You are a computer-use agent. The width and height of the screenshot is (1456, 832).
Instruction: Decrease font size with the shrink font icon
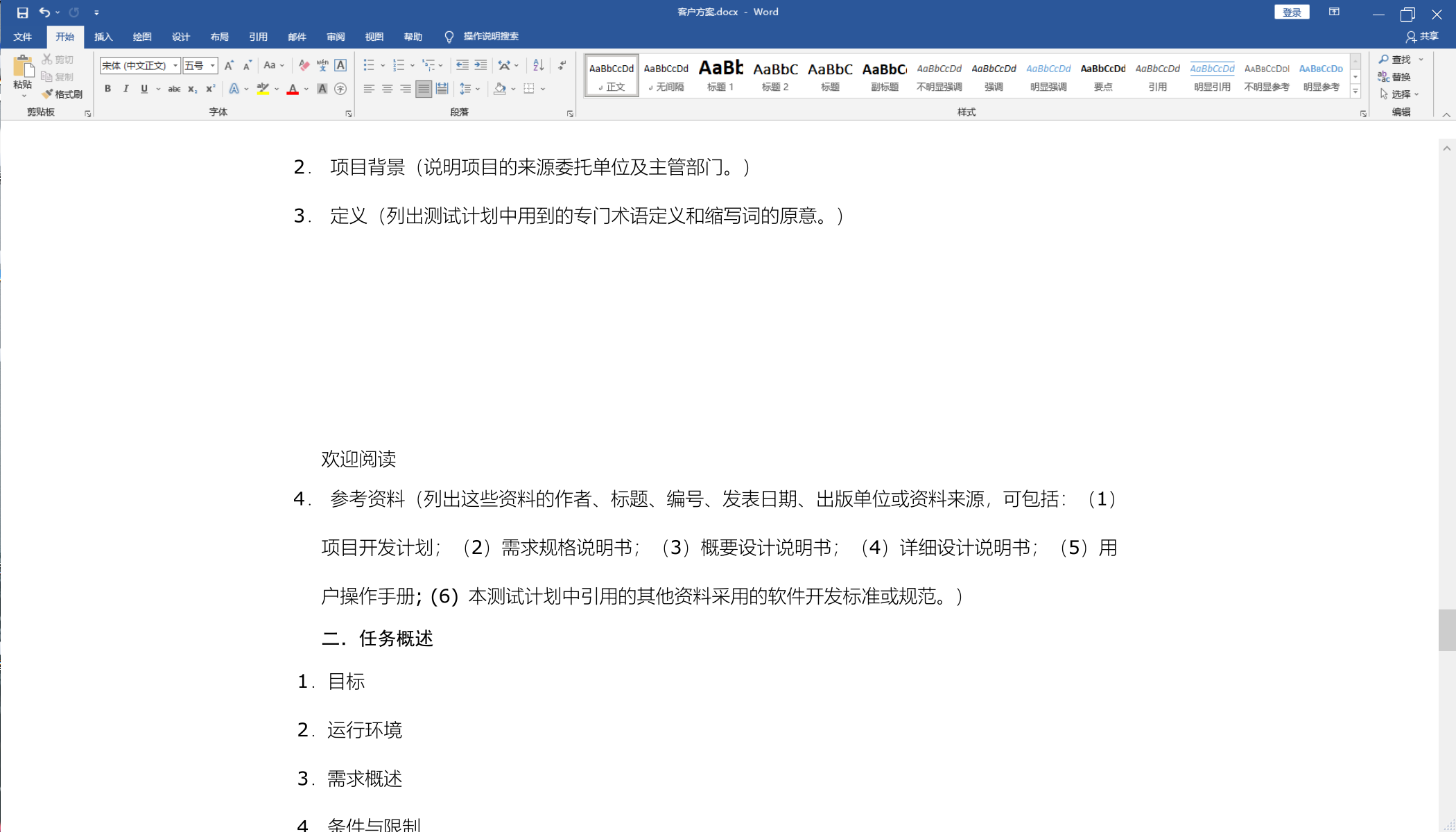click(247, 65)
